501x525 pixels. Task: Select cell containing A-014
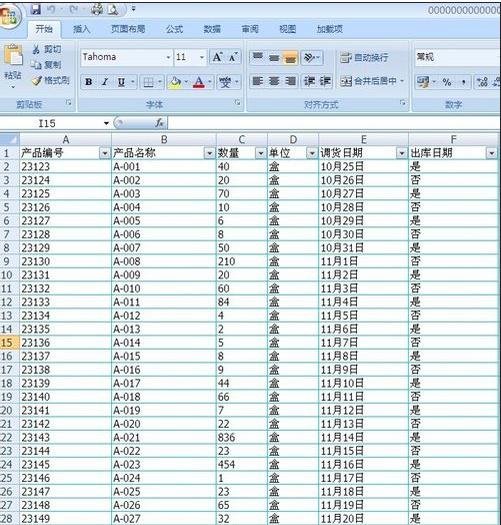(x=164, y=343)
